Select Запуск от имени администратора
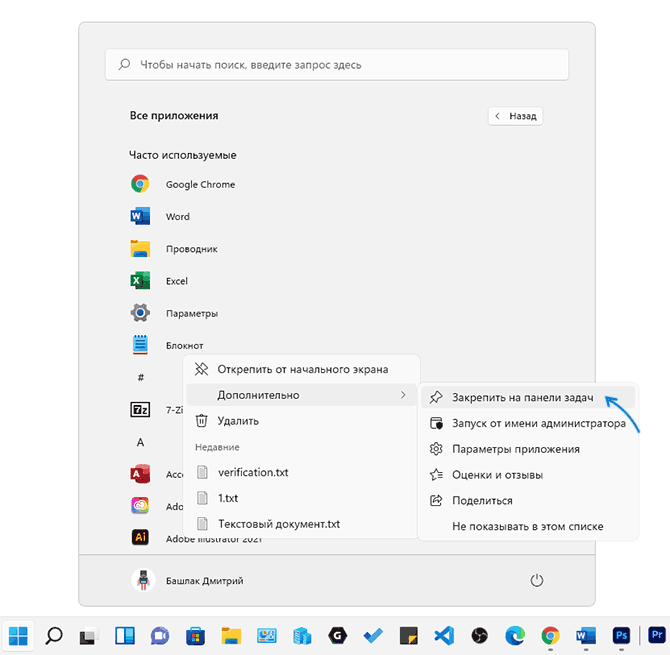 (x=528, y=423)
